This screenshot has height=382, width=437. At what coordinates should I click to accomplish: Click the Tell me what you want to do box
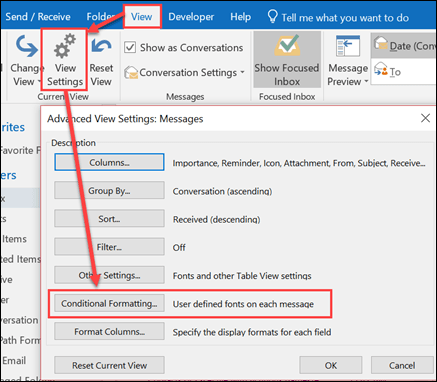point(345,17)
